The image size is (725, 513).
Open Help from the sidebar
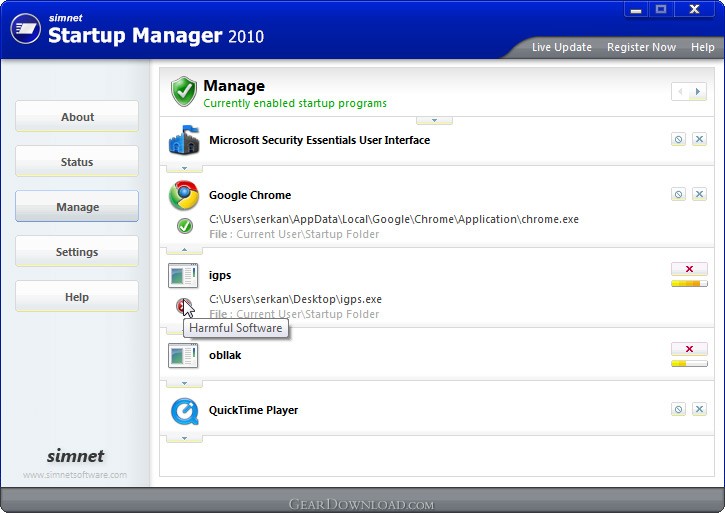coord(77,297)
